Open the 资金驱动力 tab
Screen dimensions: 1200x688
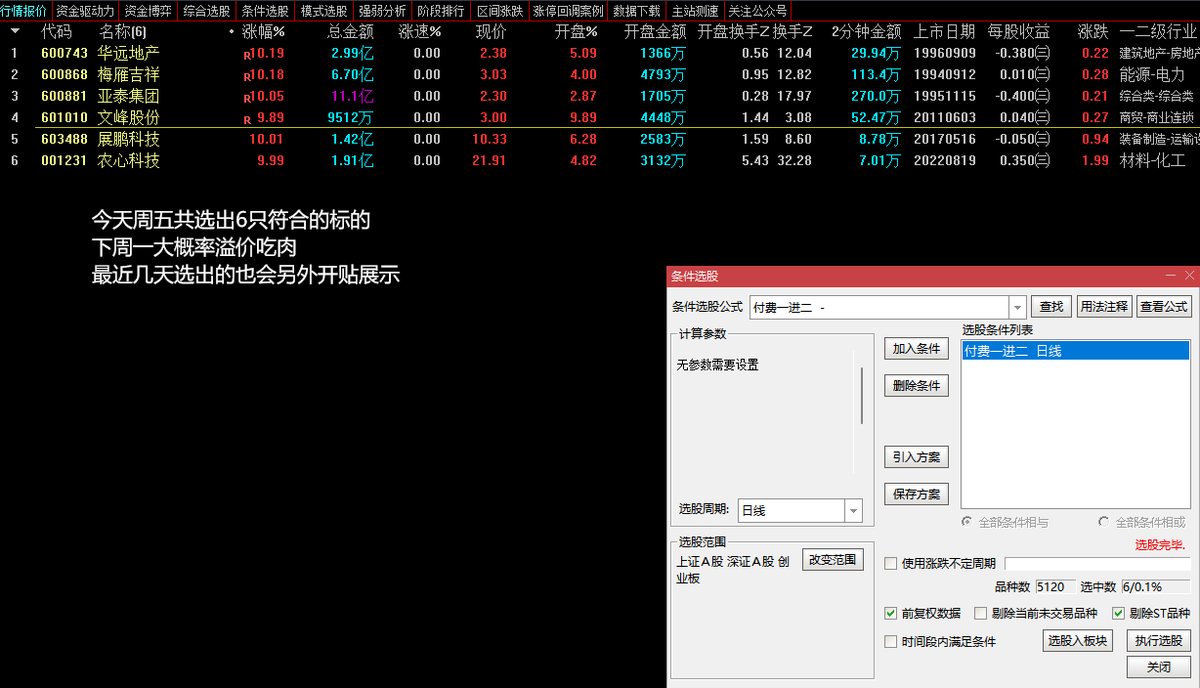click(85, 11)
